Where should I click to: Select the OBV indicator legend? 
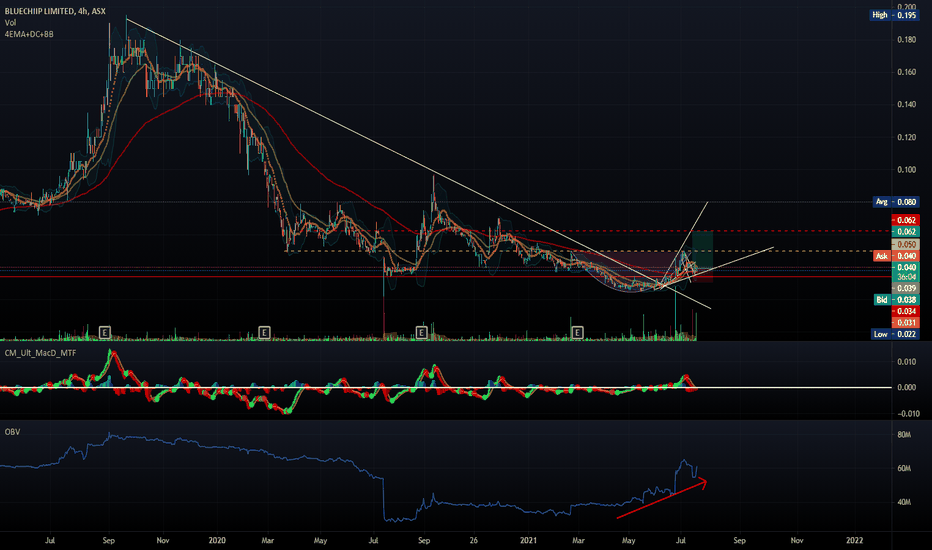(x=12, y=432)
